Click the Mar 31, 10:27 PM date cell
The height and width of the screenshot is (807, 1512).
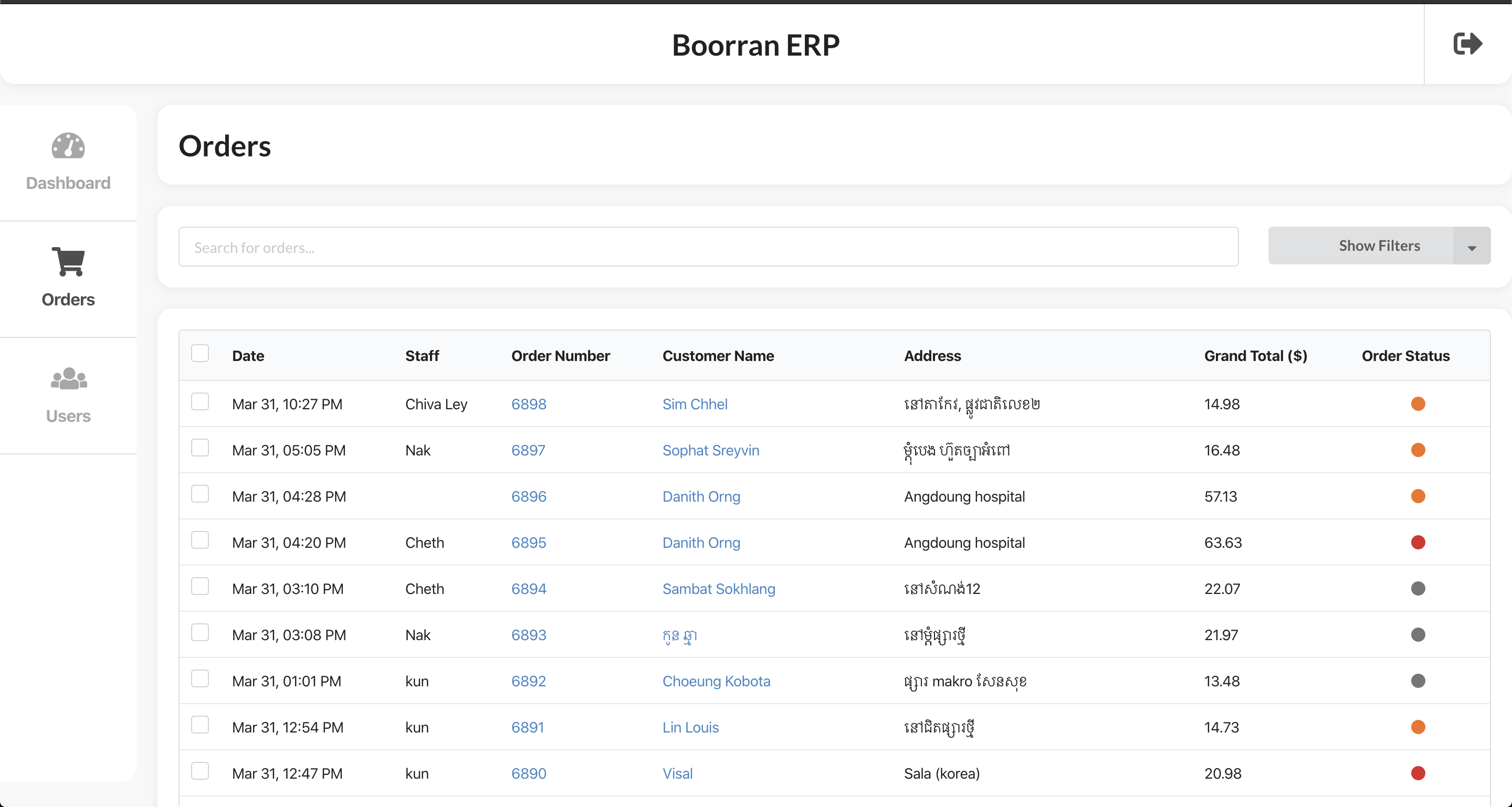[287, 404]
